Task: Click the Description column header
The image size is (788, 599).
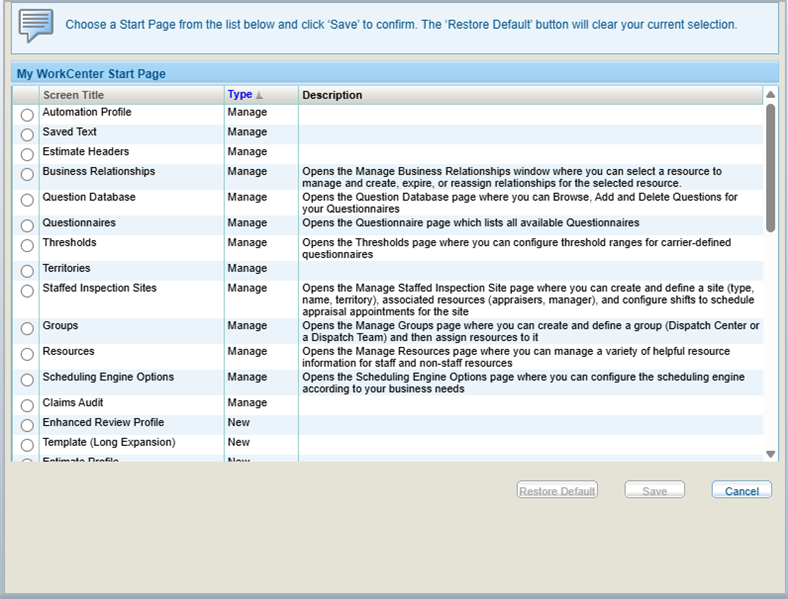Action: point(332,95)
